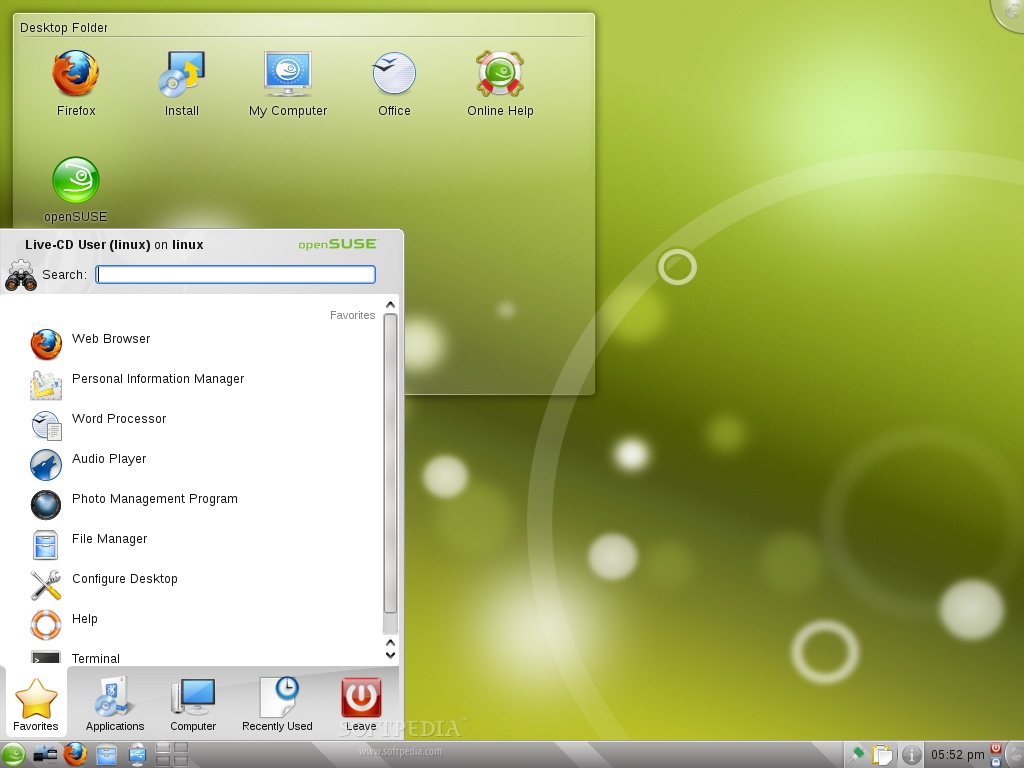
Task: Open the Klipper clipboard icon in the tray
Action: 884,754
